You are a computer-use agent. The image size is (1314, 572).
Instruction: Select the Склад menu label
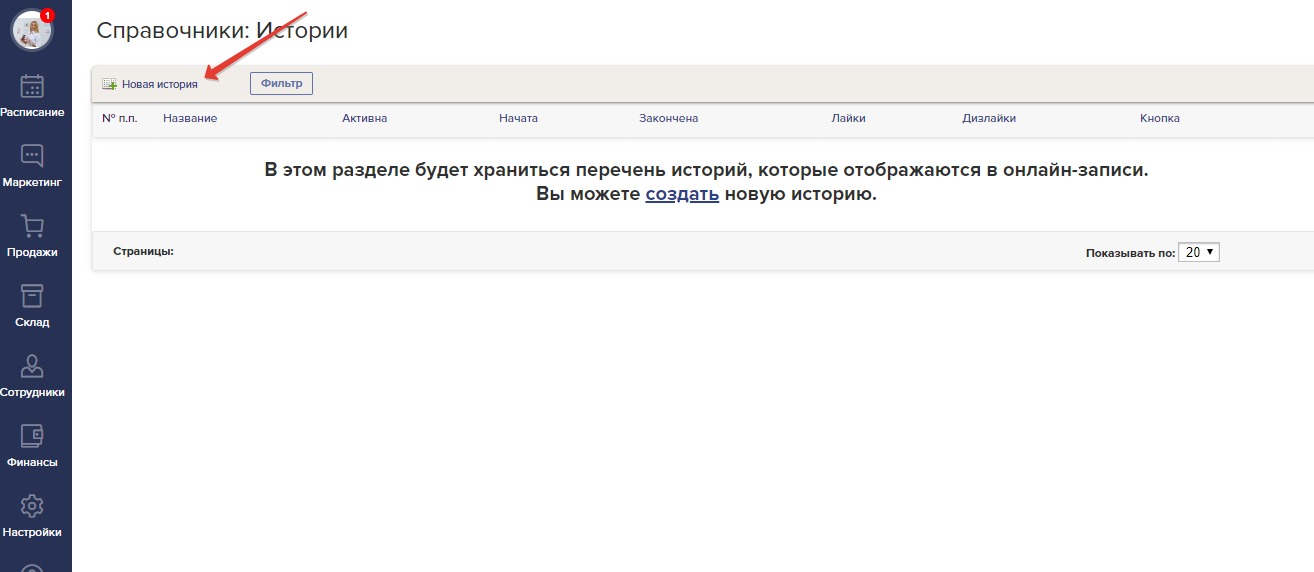pyautogui.click(x=32, y=322)
